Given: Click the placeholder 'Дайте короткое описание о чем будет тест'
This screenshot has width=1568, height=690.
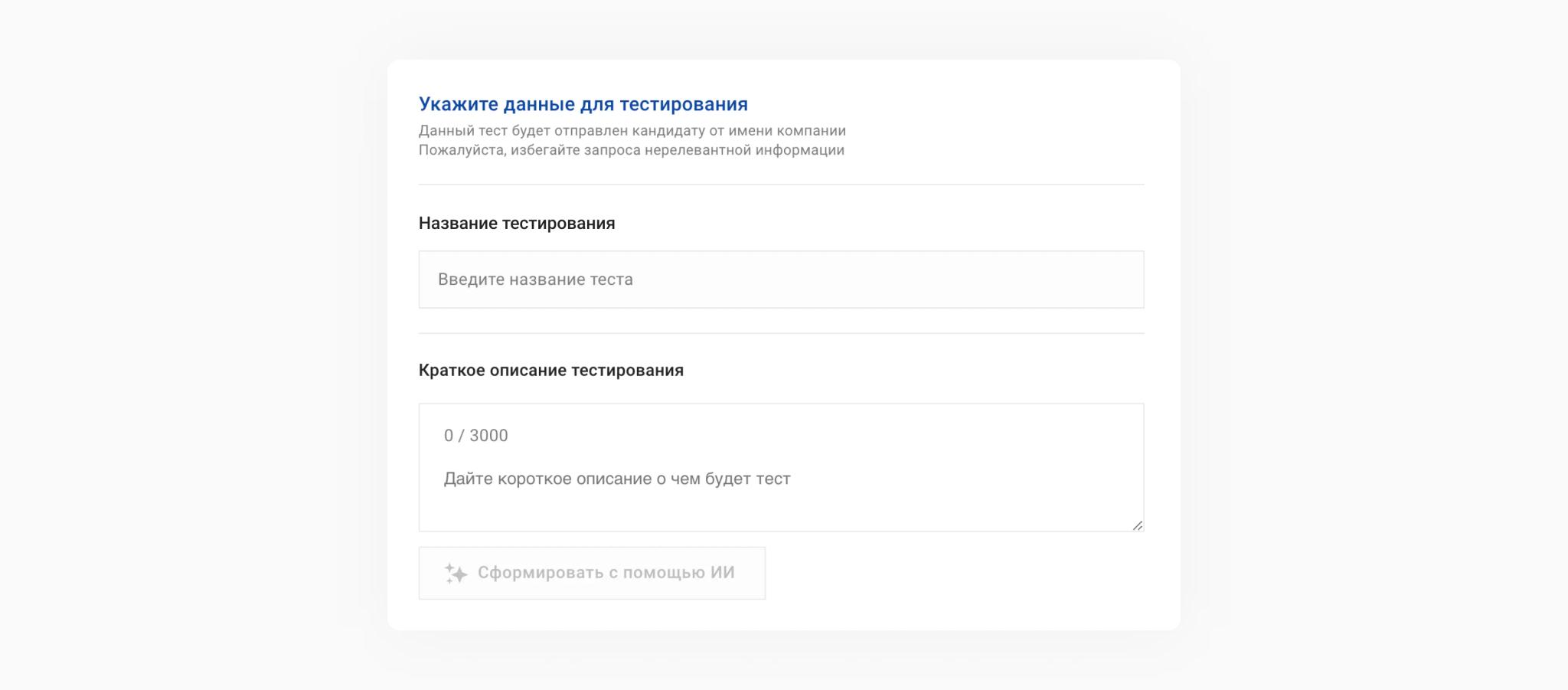Looking at the screenshot, I should click(616, 479).
